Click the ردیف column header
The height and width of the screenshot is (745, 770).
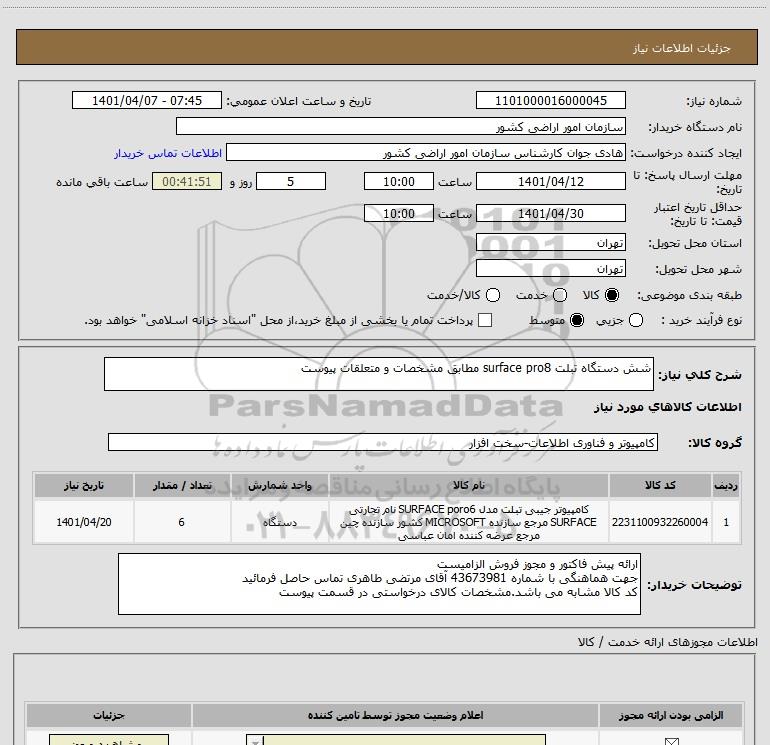726,485
